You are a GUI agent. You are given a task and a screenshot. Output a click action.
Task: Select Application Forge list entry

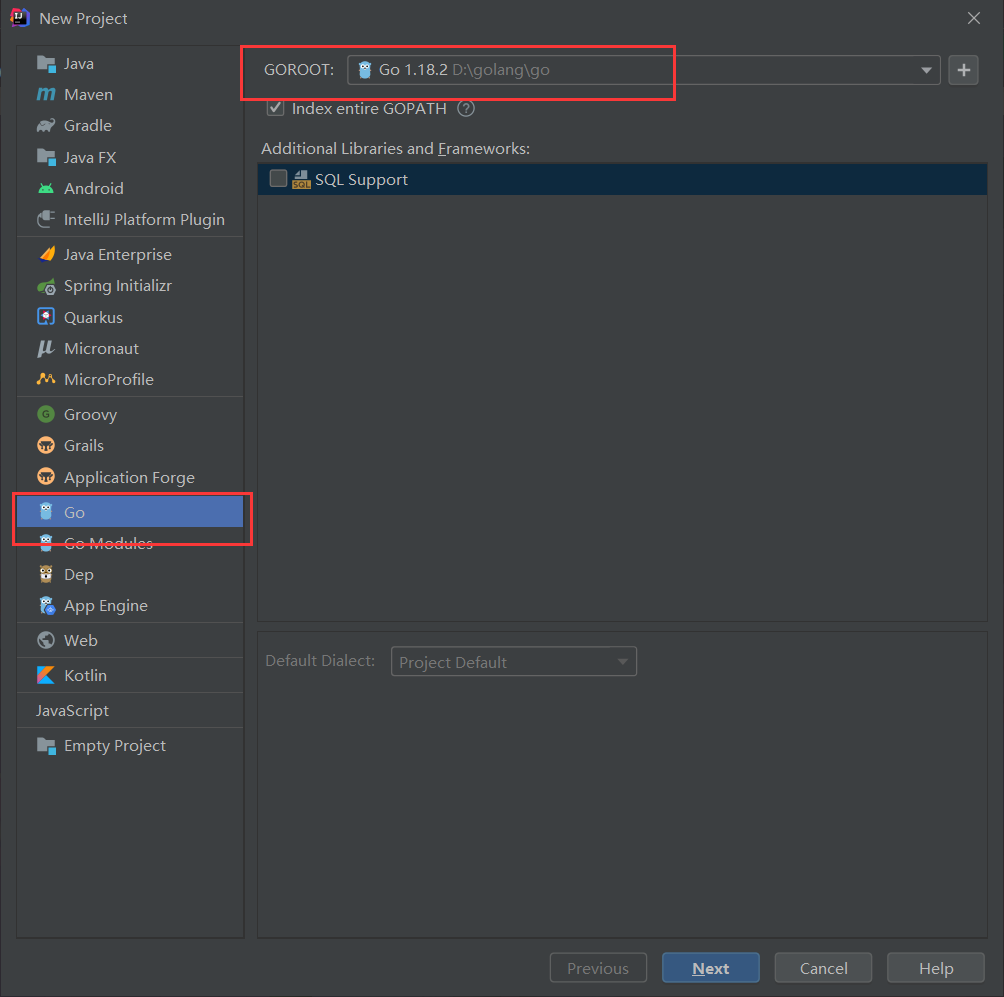point(130,477)
